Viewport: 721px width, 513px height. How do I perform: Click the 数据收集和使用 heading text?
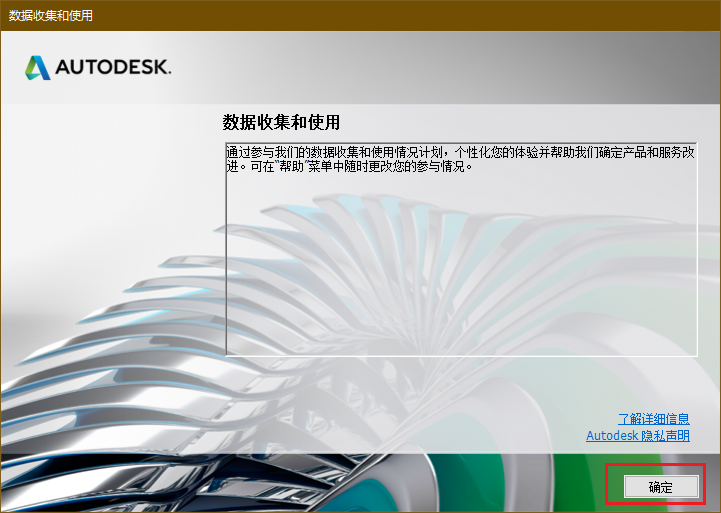click(x=281, y=122)
